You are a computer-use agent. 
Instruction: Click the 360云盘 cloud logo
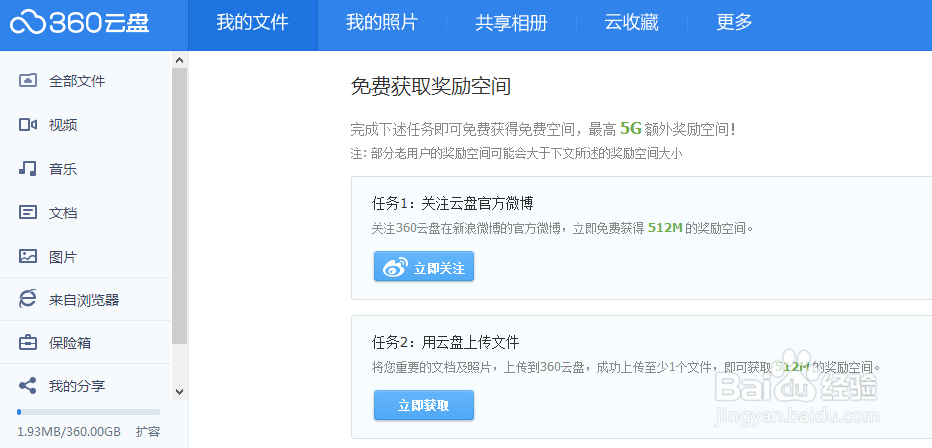coord(79,23)
